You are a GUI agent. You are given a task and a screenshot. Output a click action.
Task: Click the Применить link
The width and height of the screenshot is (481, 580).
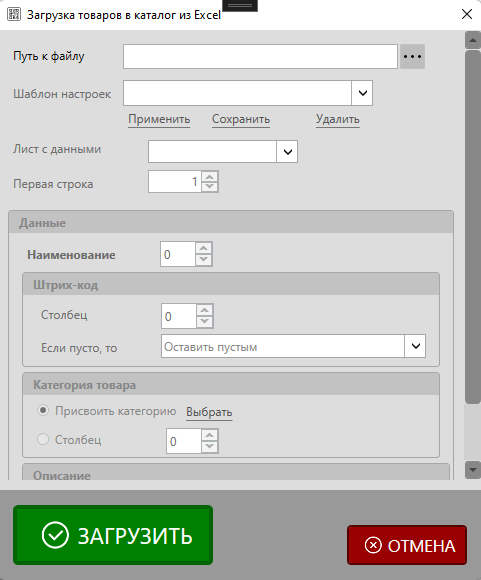159,119
